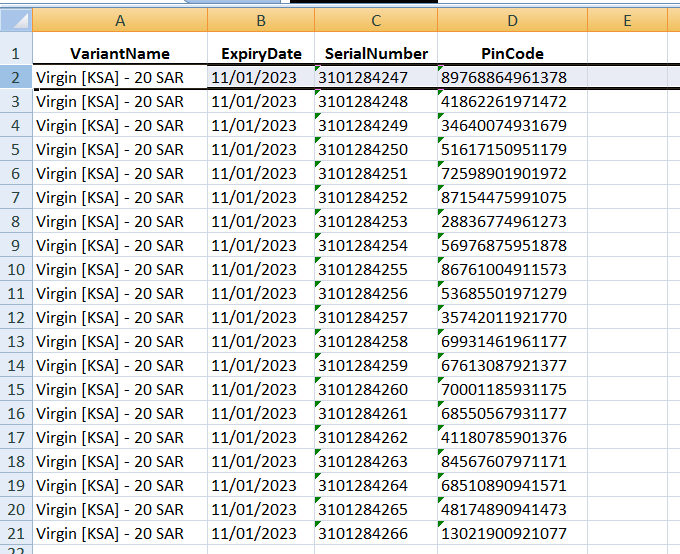Viewport: 680px width, 554px height.
Task: Click the Select All corner triangle
Action: click(16, 20)
